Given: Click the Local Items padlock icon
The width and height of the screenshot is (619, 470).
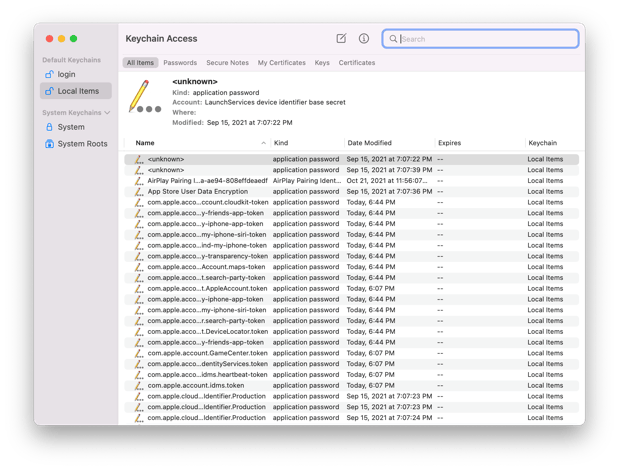Looking at the screenshot, I should tap(49, 91).
